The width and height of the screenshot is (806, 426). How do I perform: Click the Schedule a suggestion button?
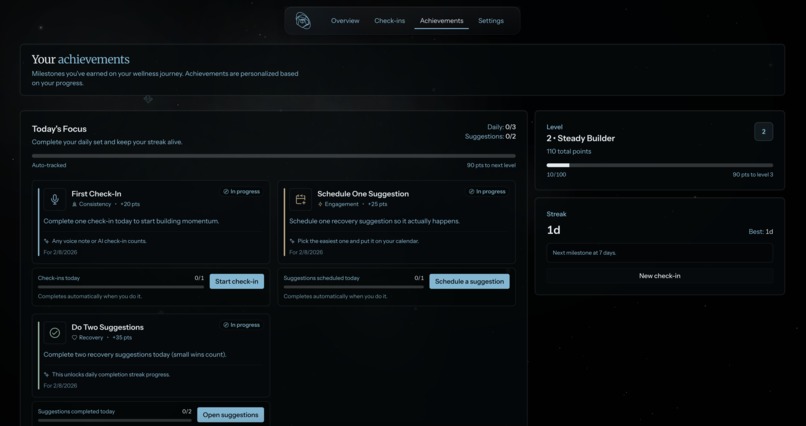click(x=469, y=282)
